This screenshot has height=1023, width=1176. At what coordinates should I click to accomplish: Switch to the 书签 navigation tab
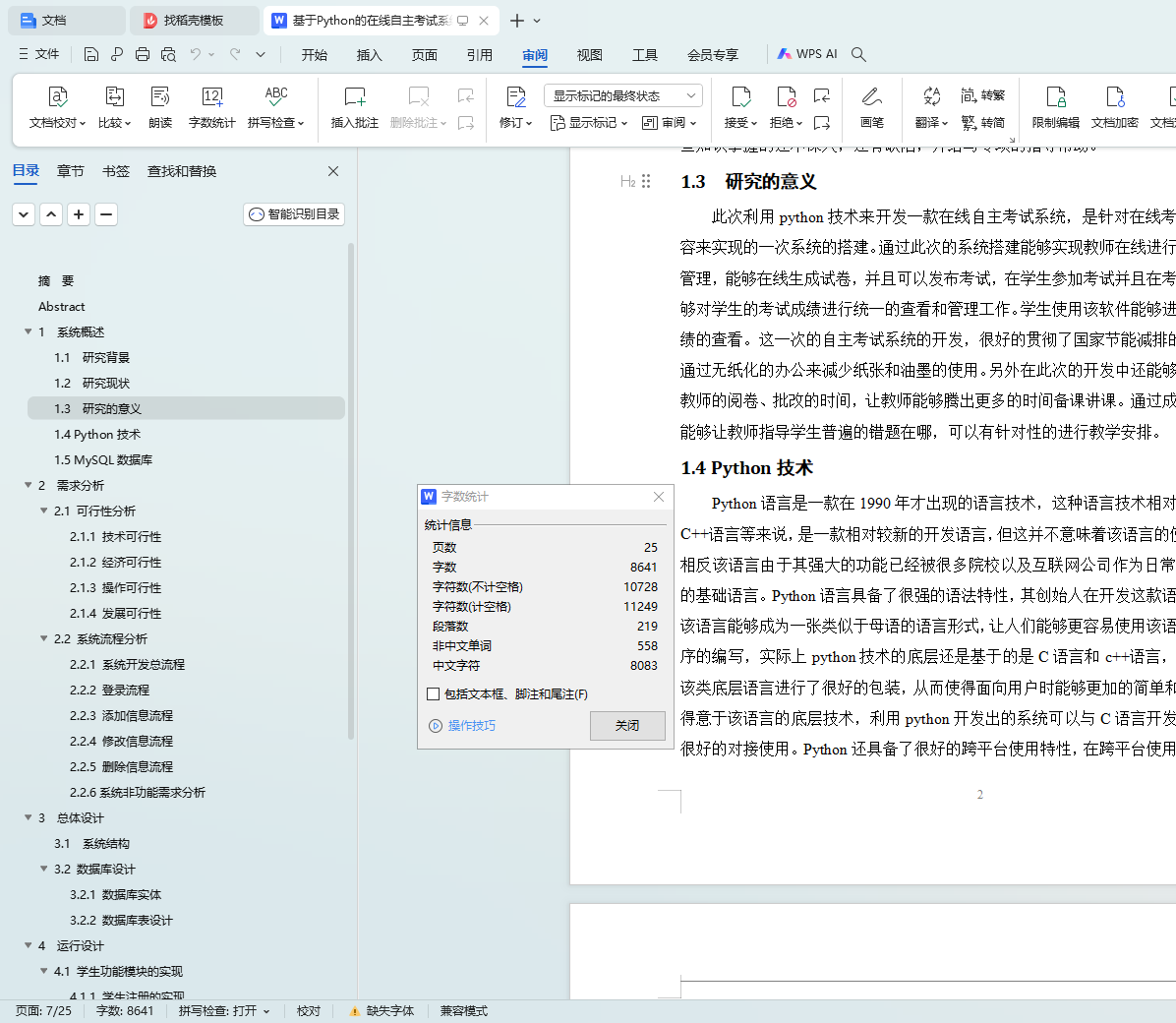click(x=115, y=171)
